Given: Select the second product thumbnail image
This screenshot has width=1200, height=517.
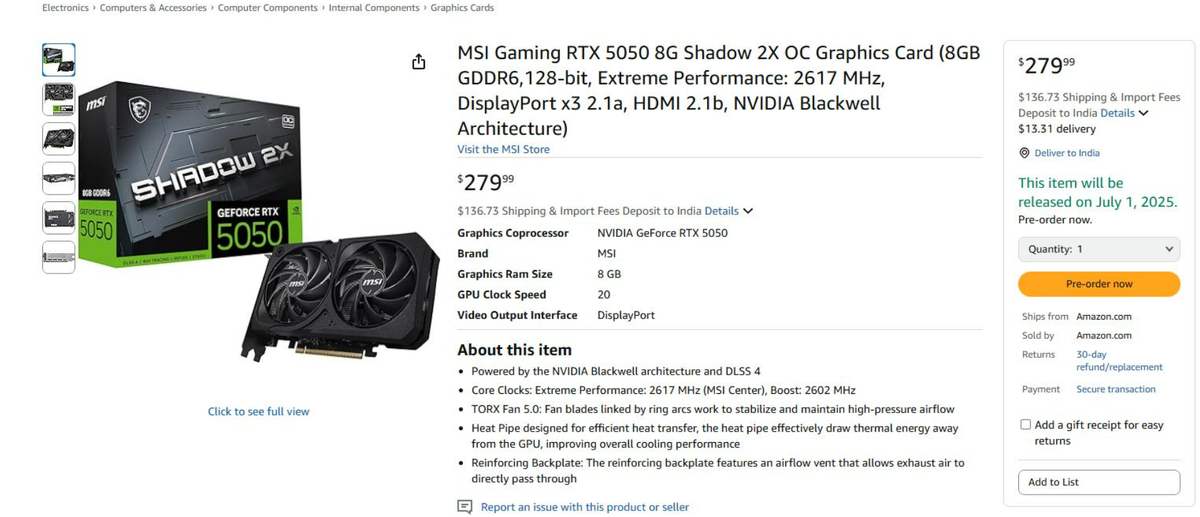Looking at the screenshot, I should point(59,99).
